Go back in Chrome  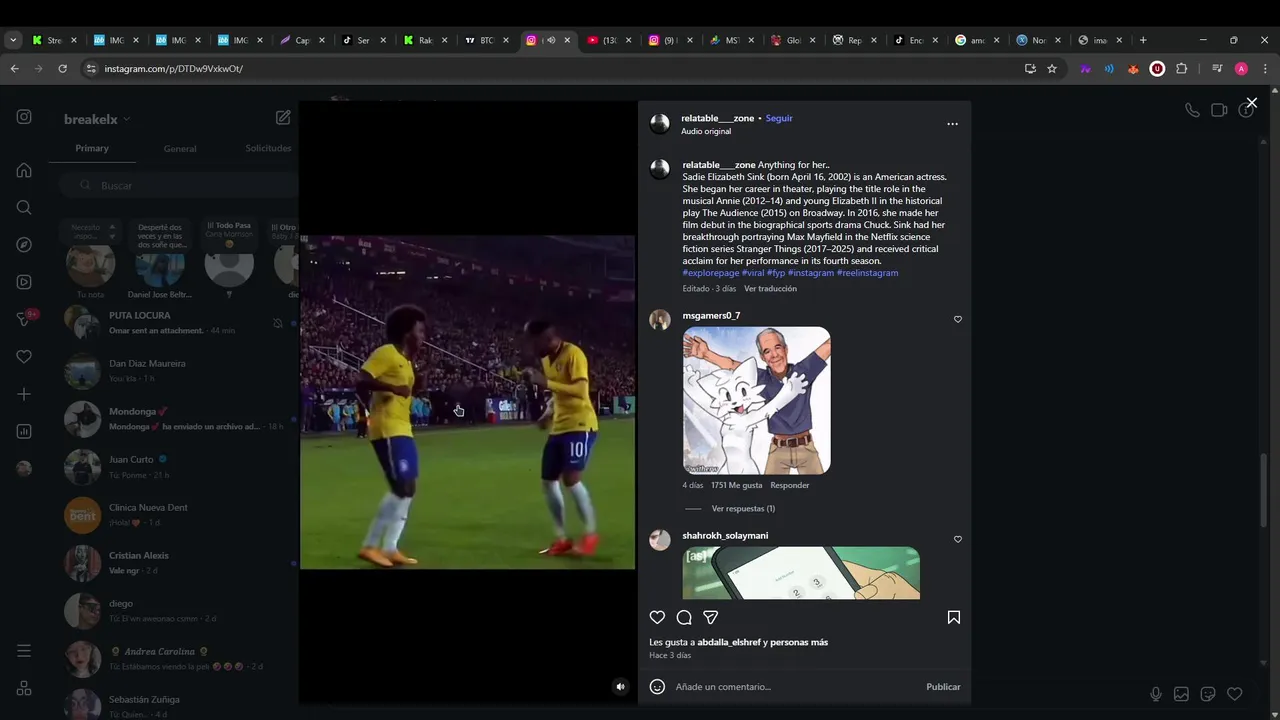pyautogui.click(x=14, y=69)
